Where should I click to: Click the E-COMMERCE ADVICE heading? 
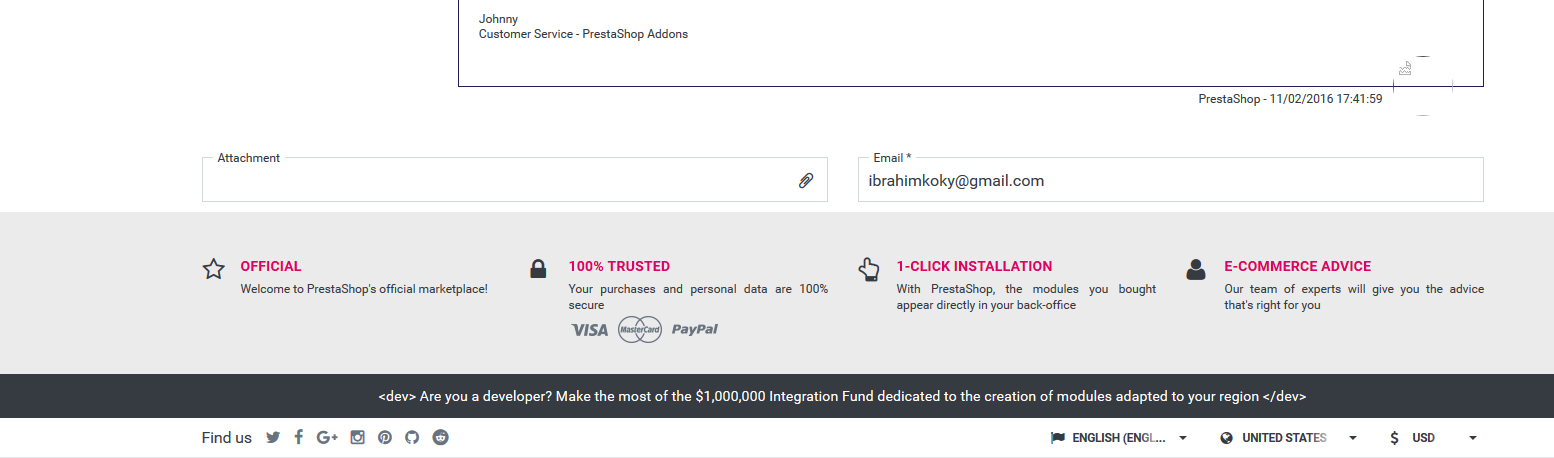pyautogui.click(x=1297, y=266)
